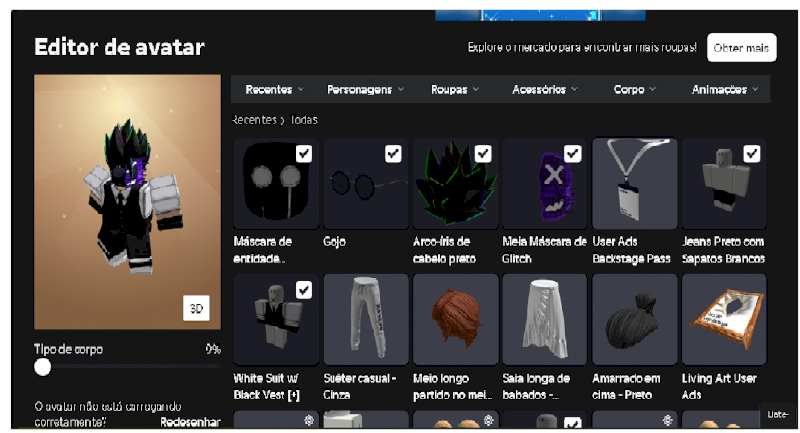Open the Roupas category tab
This screenshot has width=800, height=433.
pyautogui.click(x=455, y=90)
